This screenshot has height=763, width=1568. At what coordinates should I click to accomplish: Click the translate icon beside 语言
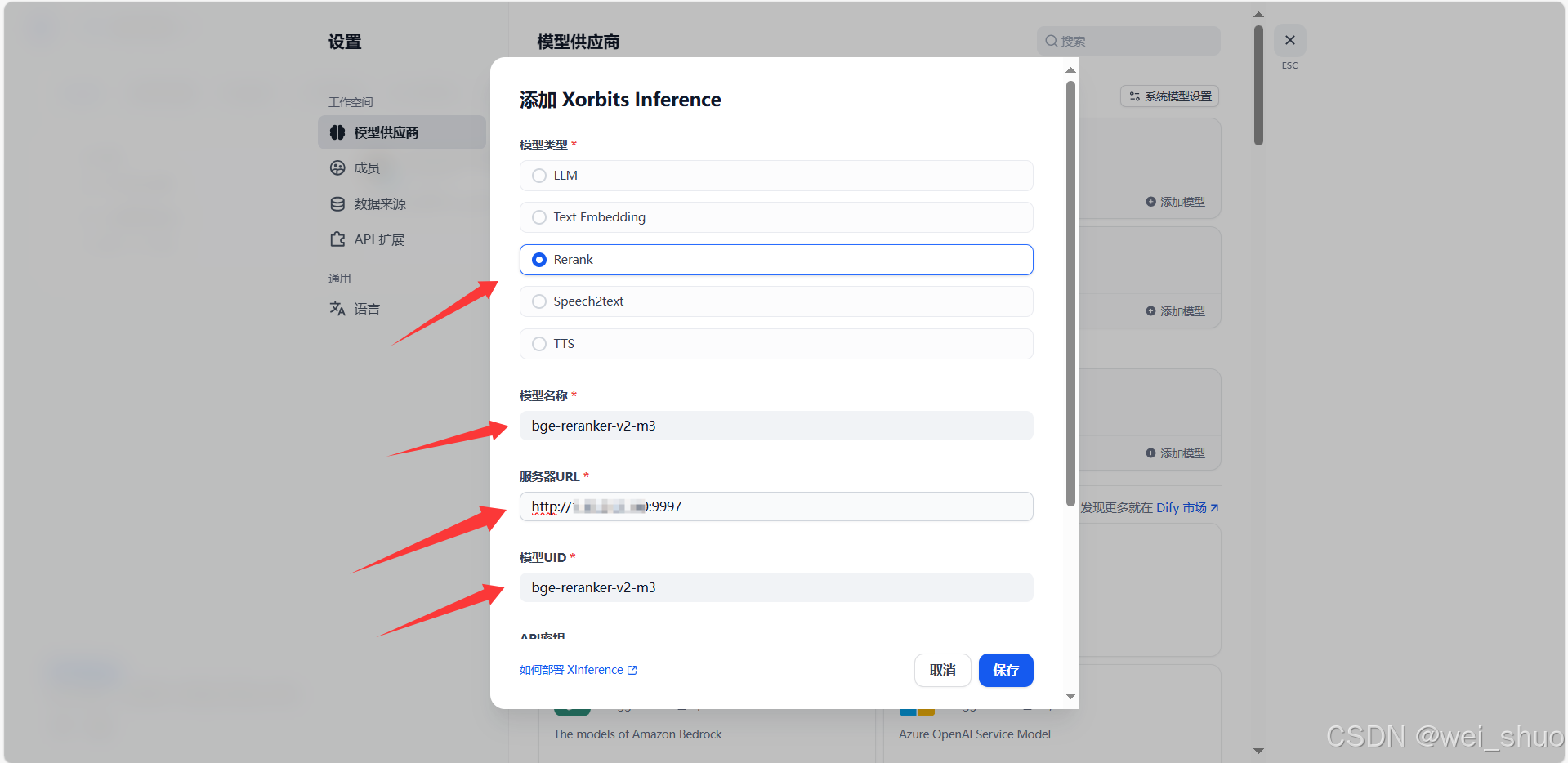337,309
